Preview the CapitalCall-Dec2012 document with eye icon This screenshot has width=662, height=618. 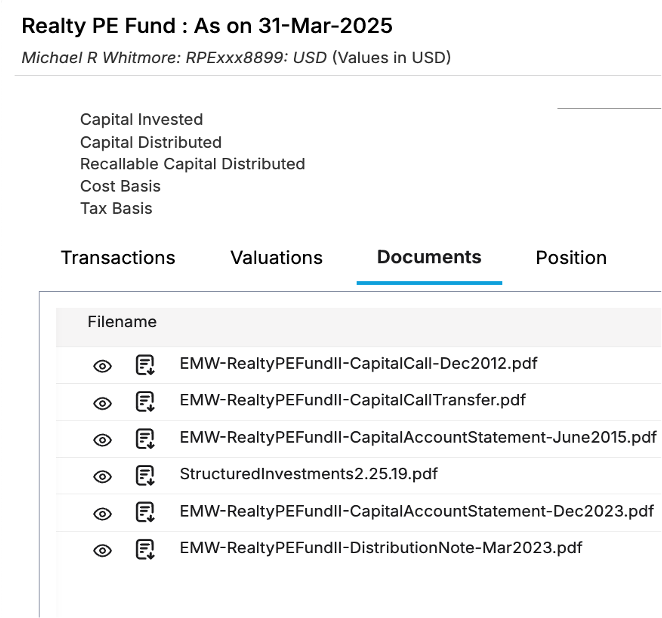[x=102, y=366]
